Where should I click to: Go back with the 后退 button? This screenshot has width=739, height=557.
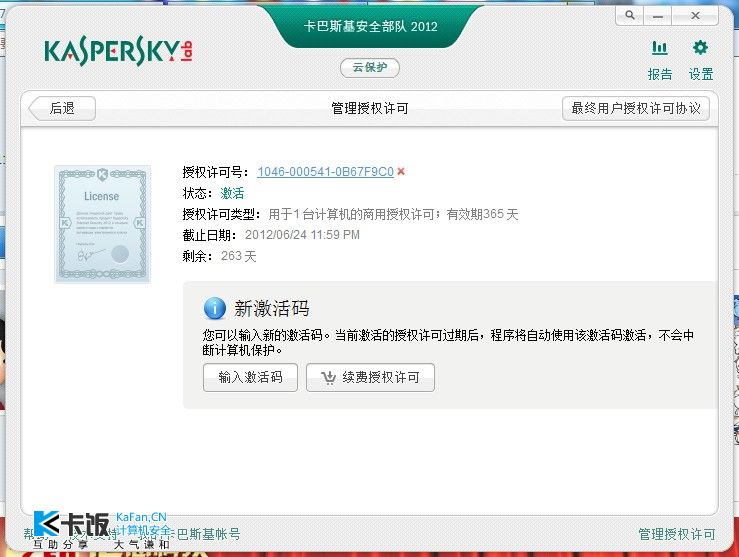[62, 108]
